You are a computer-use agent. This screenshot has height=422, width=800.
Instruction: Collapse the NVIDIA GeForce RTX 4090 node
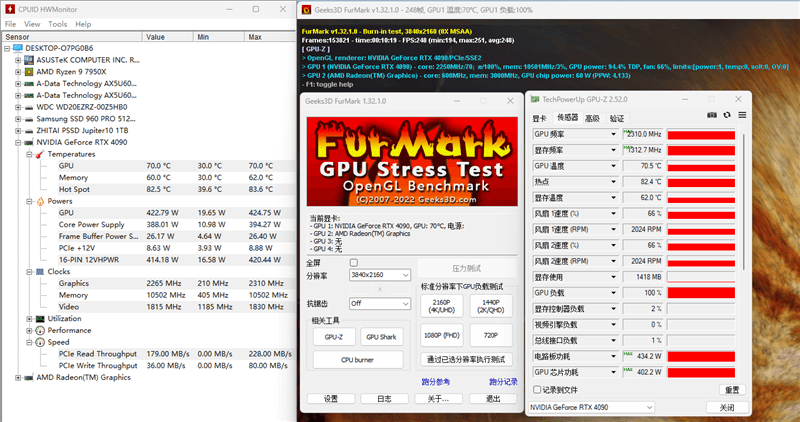click(x=18, y=142)
